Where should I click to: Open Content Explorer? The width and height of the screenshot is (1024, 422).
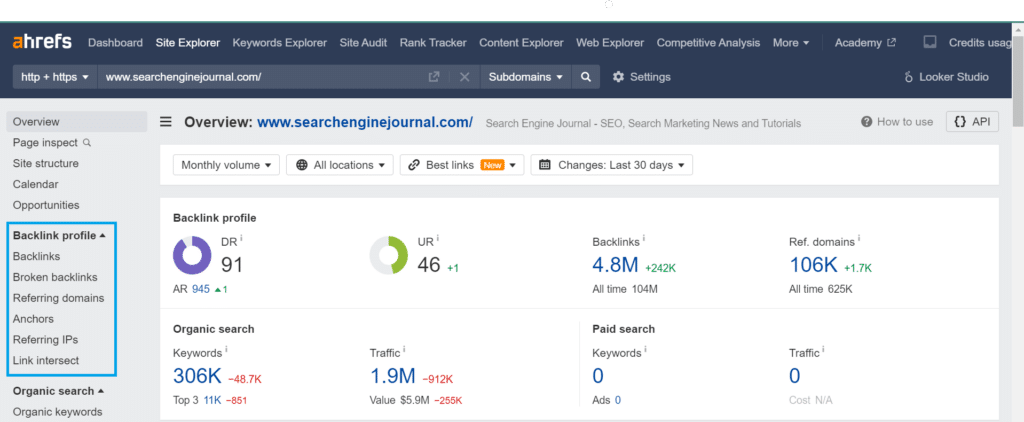point(521,42)
